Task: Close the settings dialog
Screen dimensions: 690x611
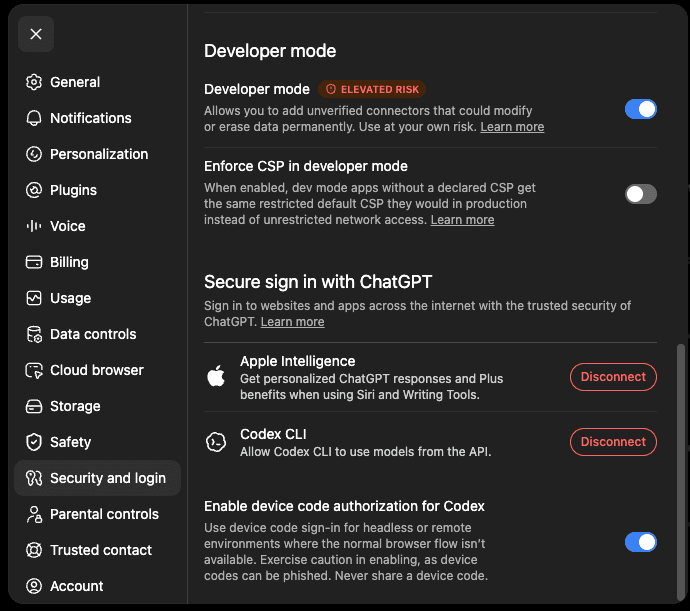Action: pos(36,34)
